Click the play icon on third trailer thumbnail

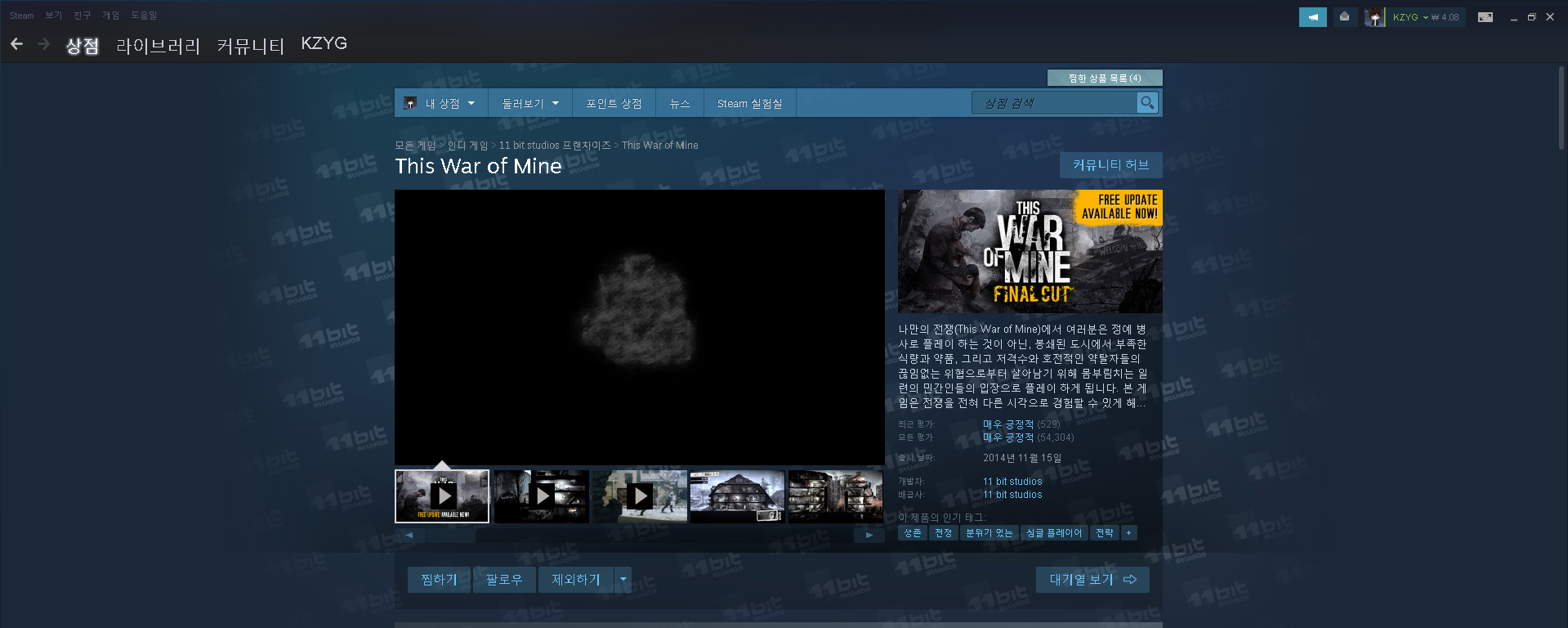[x=640, y=496]
